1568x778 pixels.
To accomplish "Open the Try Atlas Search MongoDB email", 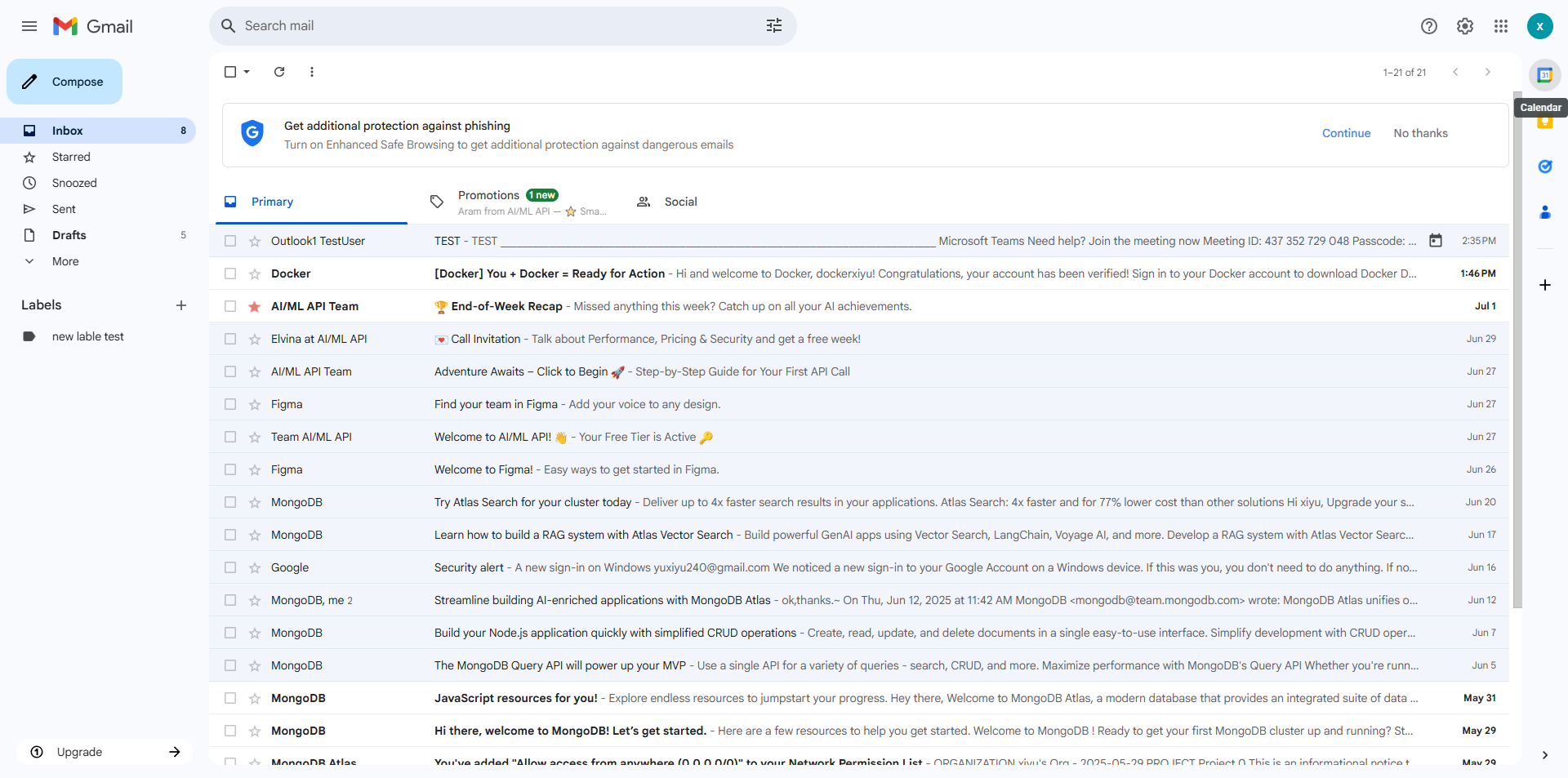I will pyautogui.click(x=859, y=502).
